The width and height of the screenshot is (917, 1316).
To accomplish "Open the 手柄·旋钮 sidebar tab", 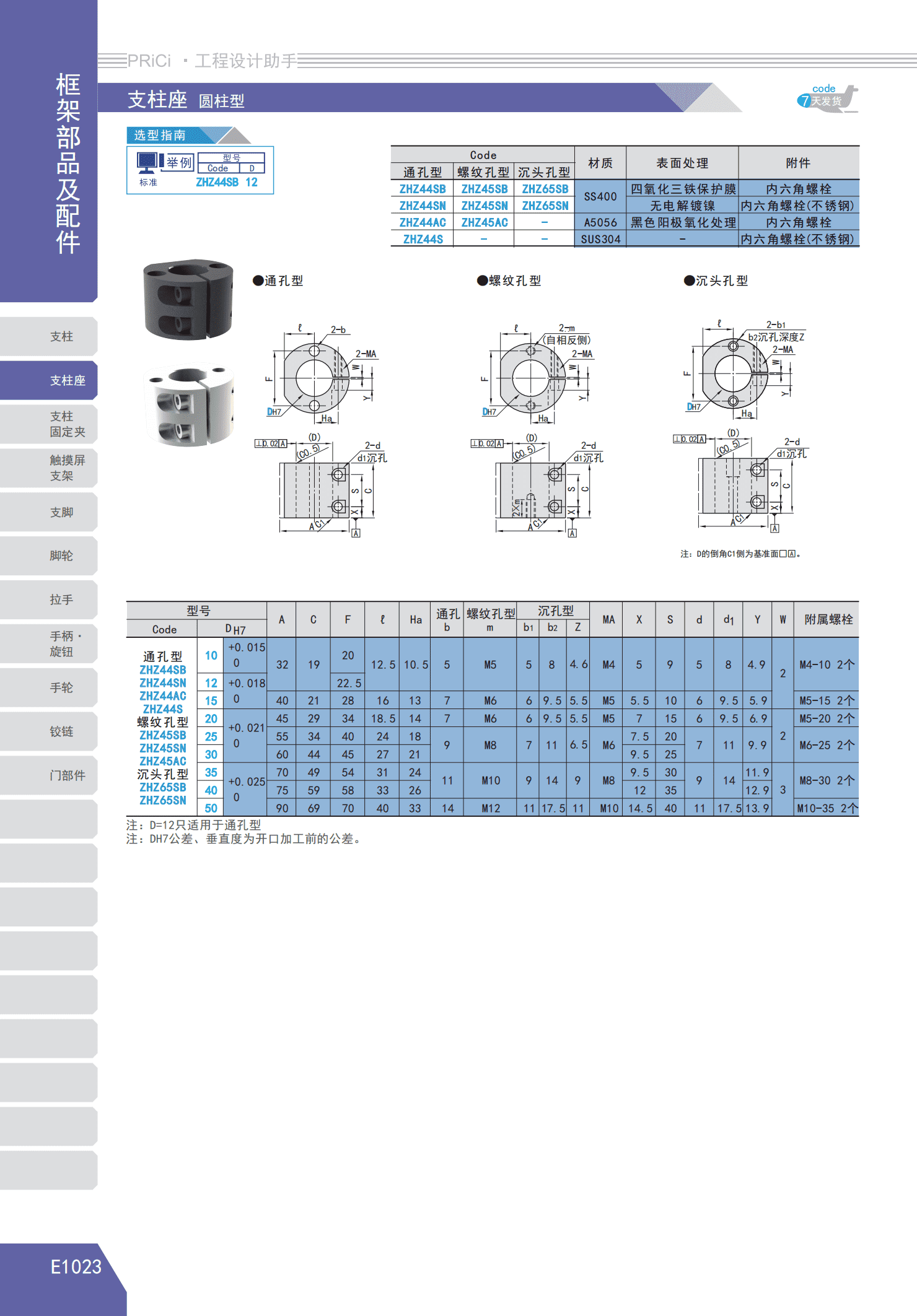I will point(48,643).
